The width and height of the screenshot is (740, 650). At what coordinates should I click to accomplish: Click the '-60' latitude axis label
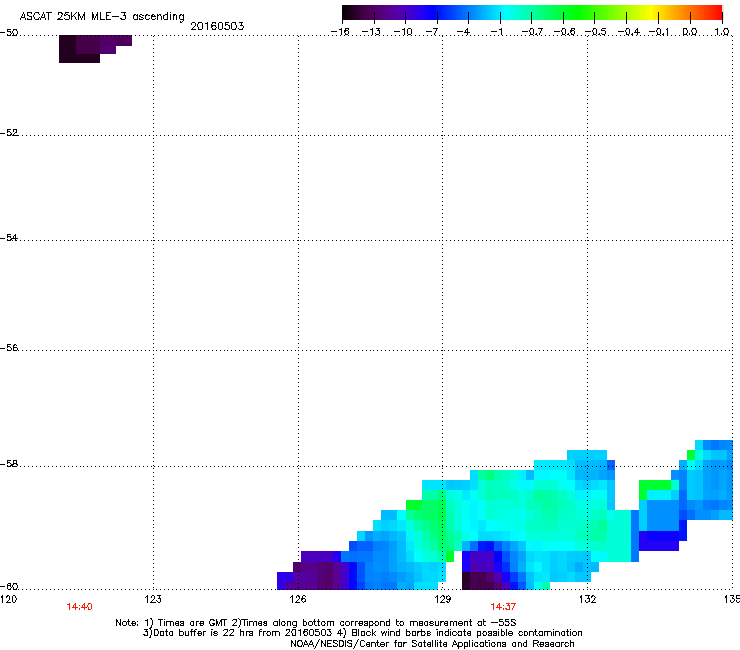(9, 587)
